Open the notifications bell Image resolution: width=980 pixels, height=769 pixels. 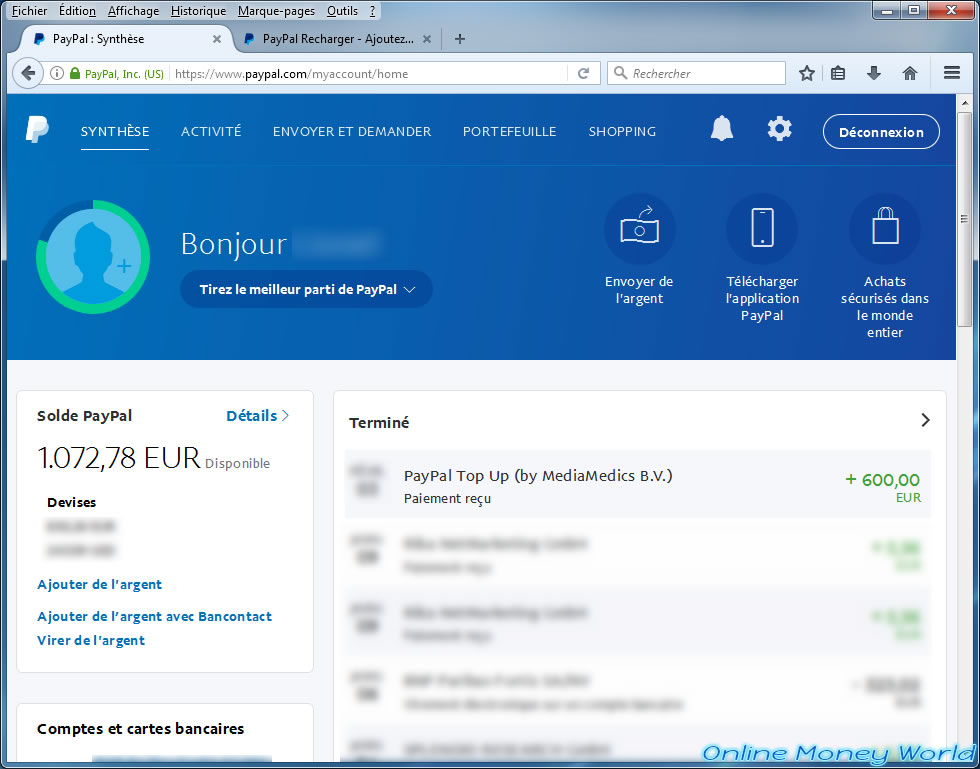pos(722,129)
